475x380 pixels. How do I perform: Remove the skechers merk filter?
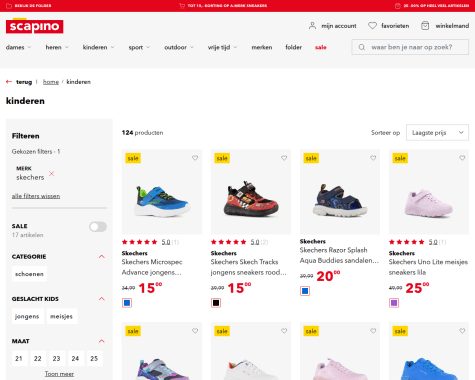pos(52,173)
